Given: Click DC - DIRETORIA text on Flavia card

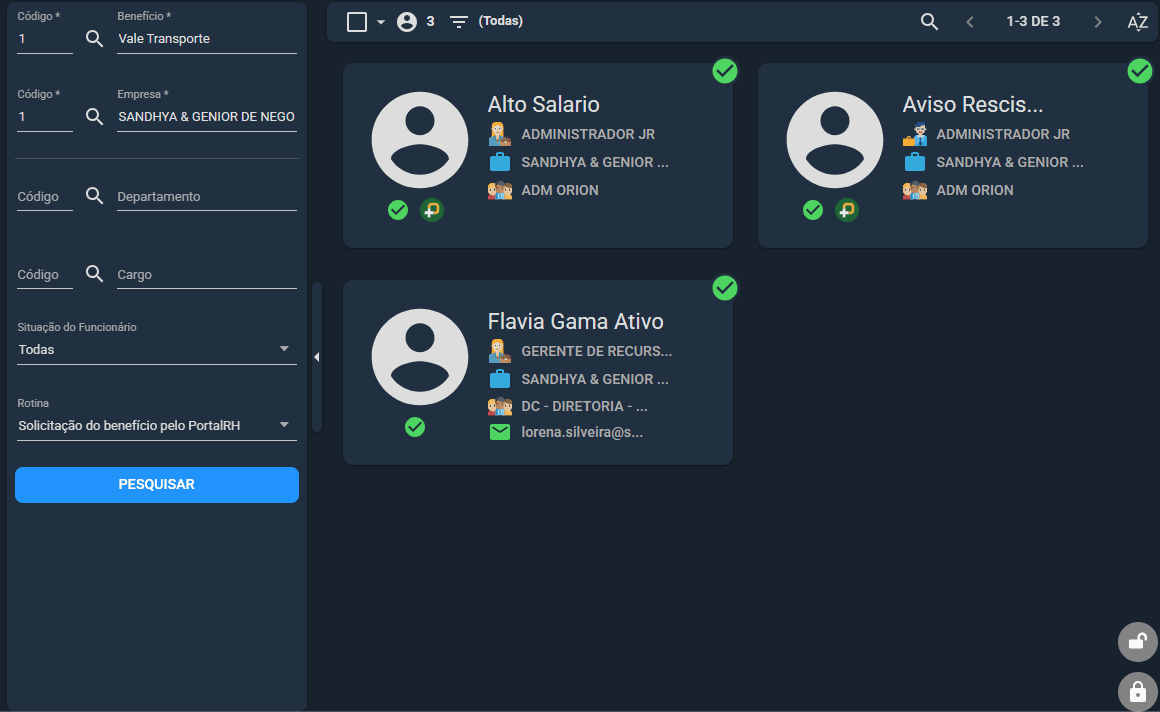Looking at the screenshot, I should point(584,406).
